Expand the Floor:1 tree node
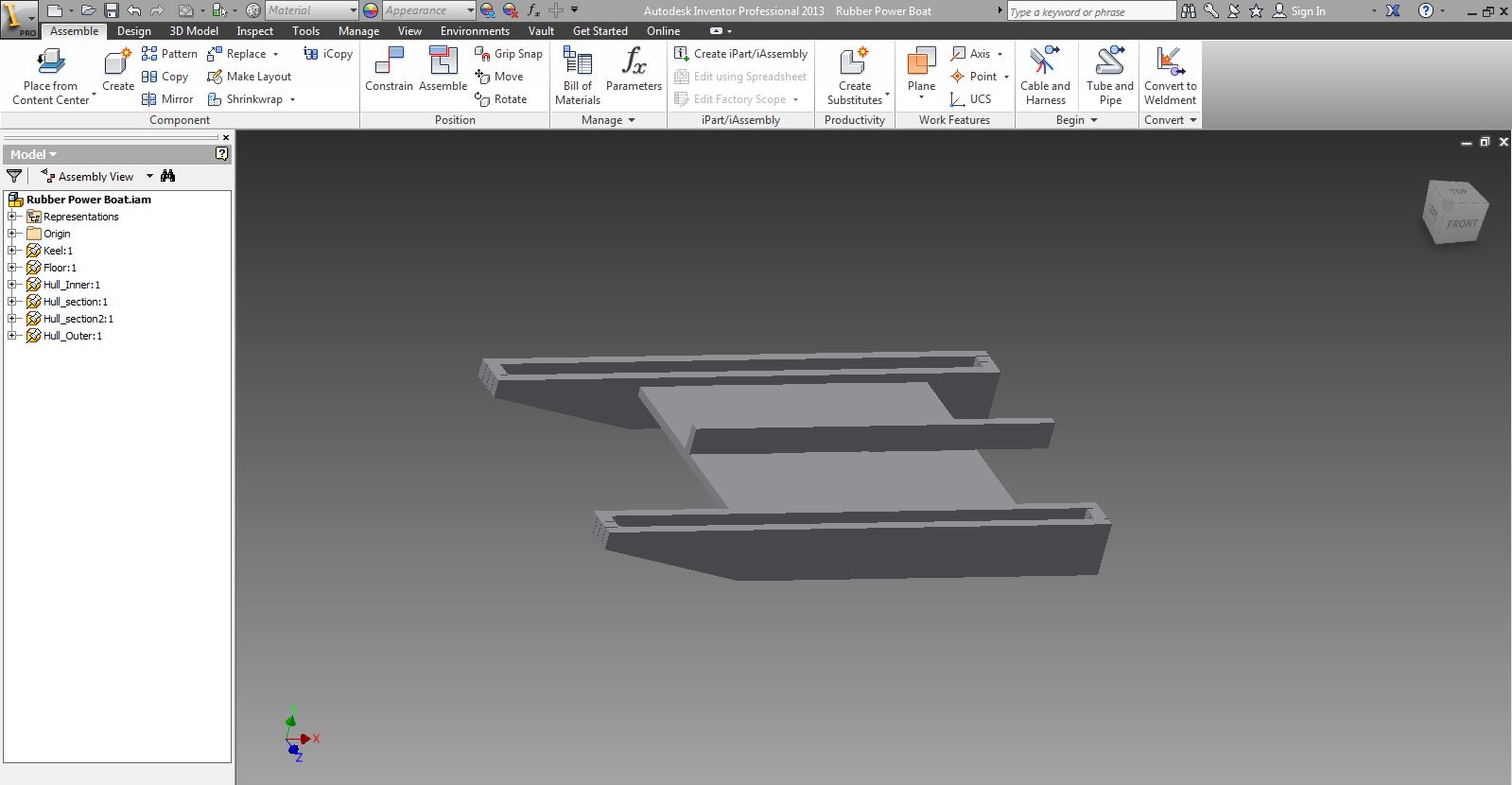 [x=12, y=268]
